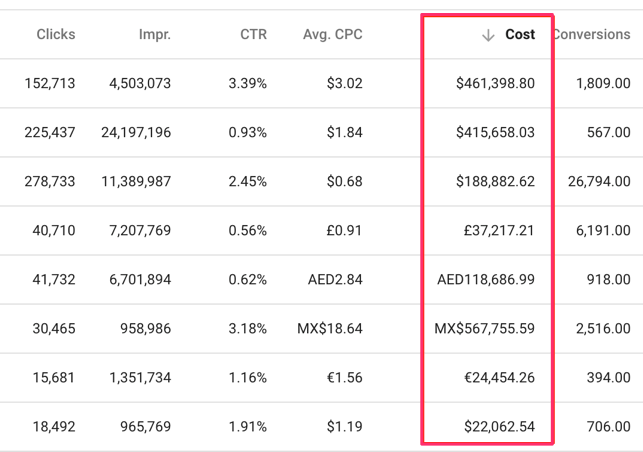Image resolution: width=643 pixels, height=452 pixels.
Task: Click the descending sort arrow beside Cost
Action: (488, 35)
